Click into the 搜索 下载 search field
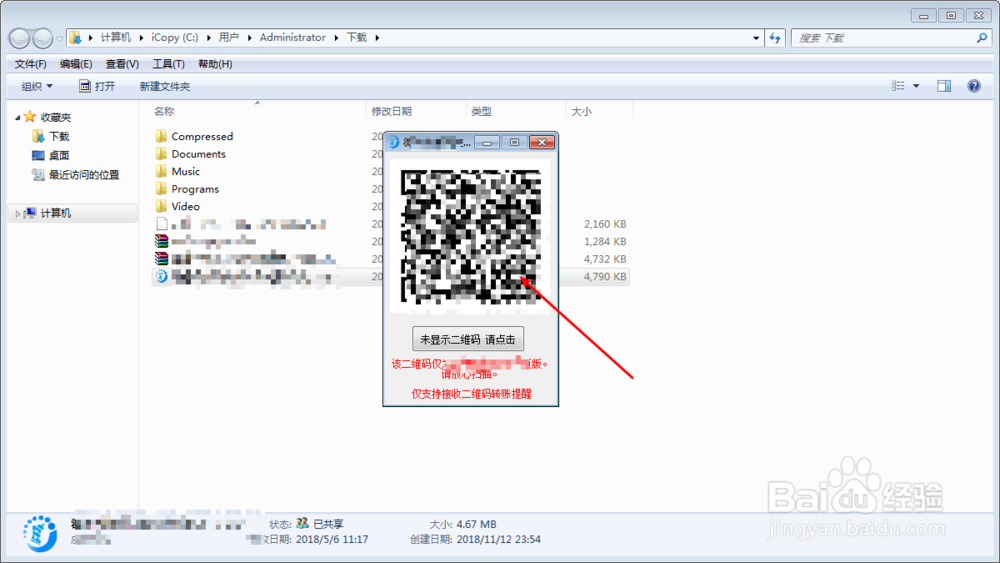The height and width of the screenshot is (563, 1000). (x=883, y=38)
